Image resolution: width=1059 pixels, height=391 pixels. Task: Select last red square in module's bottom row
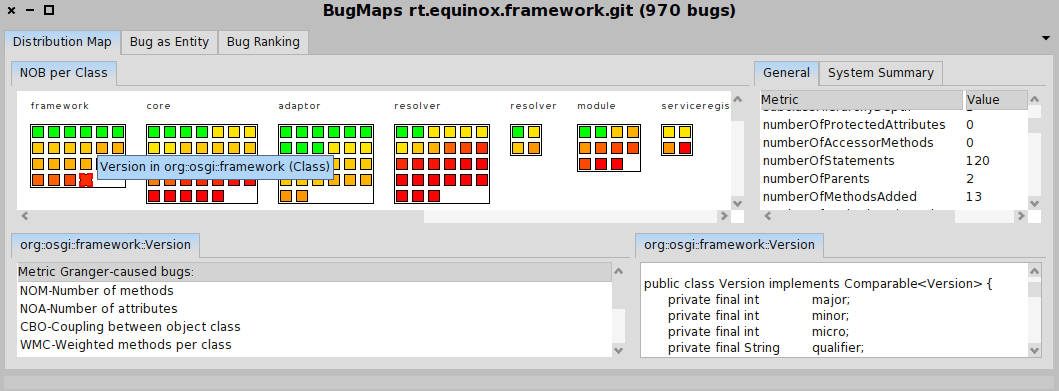[617, 163]
